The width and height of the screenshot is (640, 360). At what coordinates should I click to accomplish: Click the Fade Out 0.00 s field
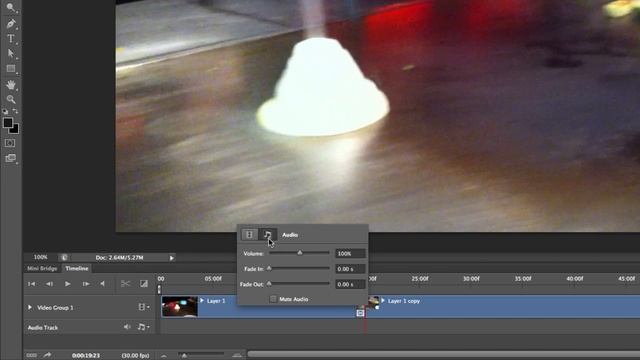[350, 284]
